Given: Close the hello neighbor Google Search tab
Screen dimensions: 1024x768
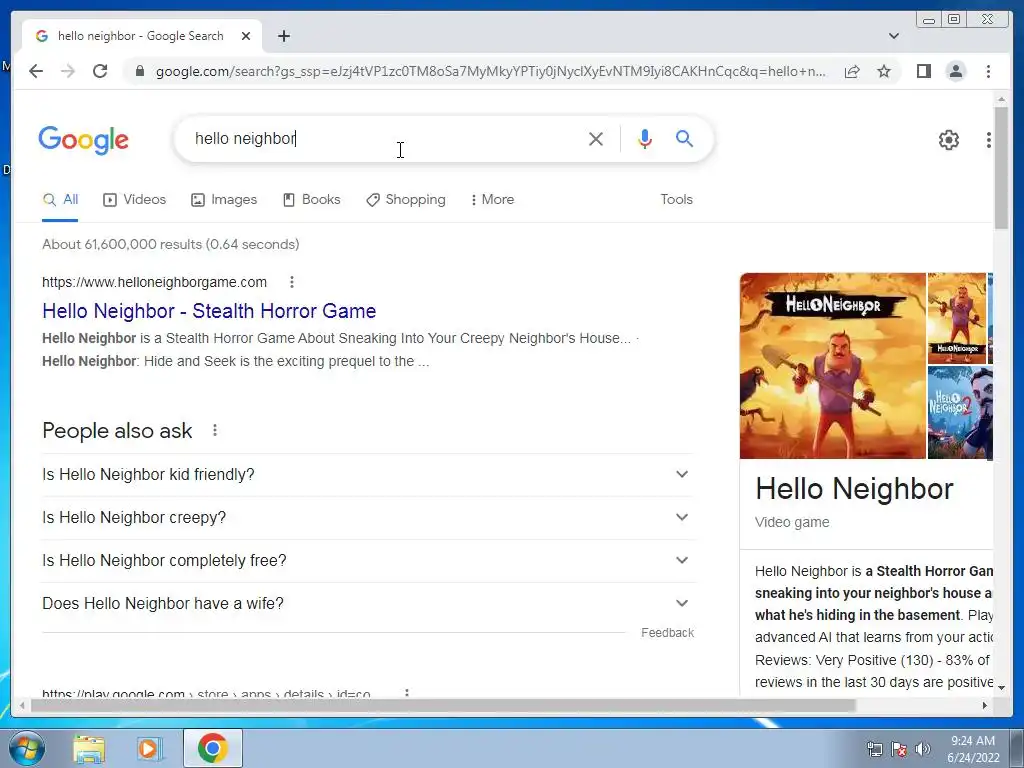Looking at the screenshot, I should [246, 36].
